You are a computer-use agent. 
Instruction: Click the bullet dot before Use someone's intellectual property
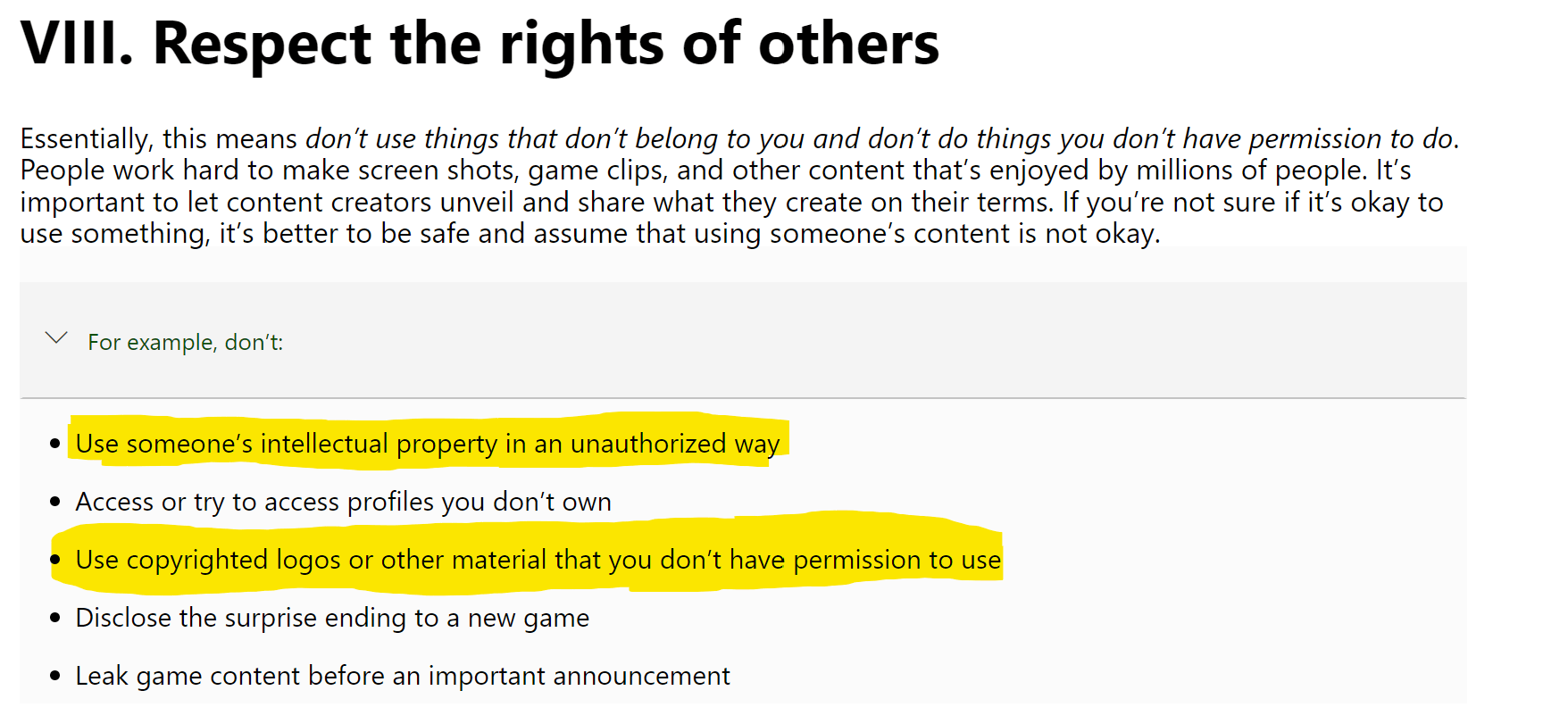point(55,444)
